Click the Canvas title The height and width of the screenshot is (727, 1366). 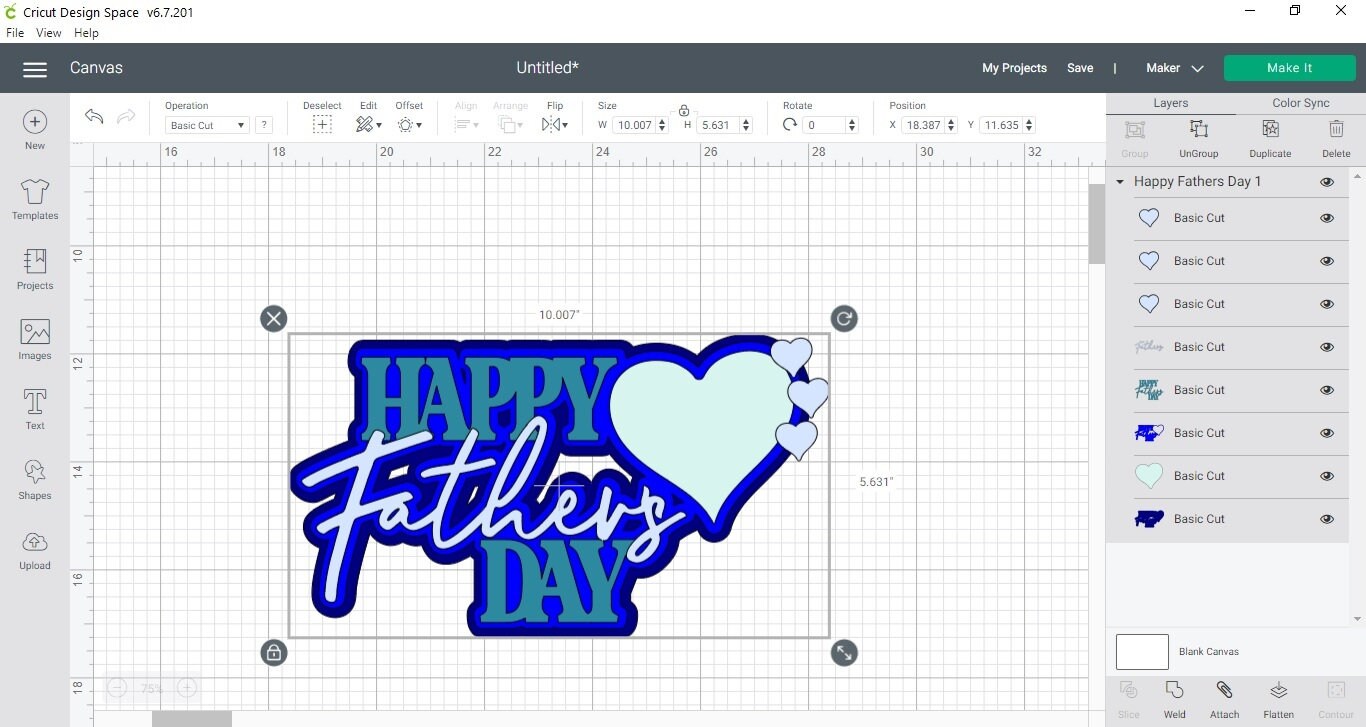96,68
